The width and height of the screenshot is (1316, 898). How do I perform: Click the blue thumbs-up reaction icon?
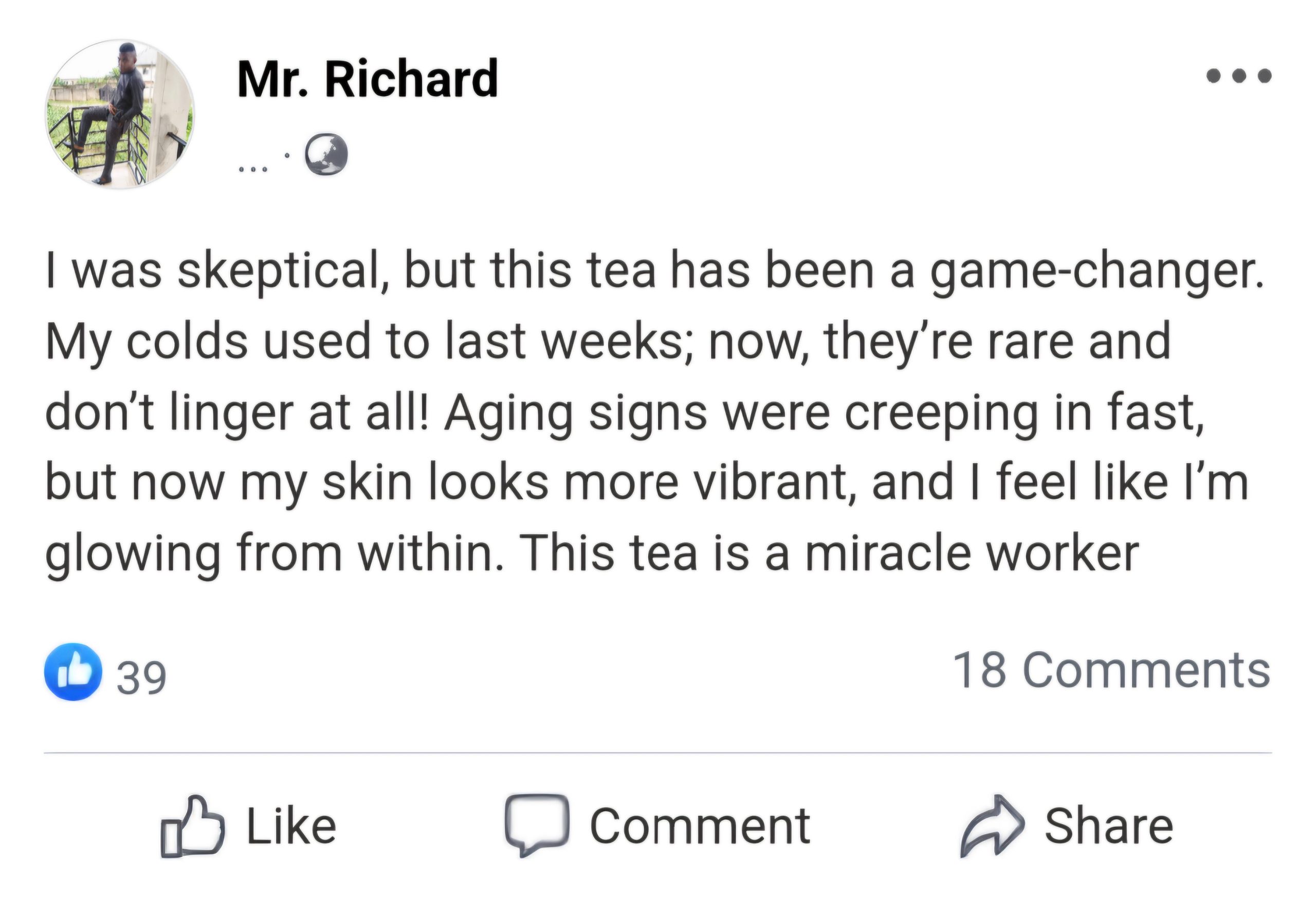tap(73, 671)
